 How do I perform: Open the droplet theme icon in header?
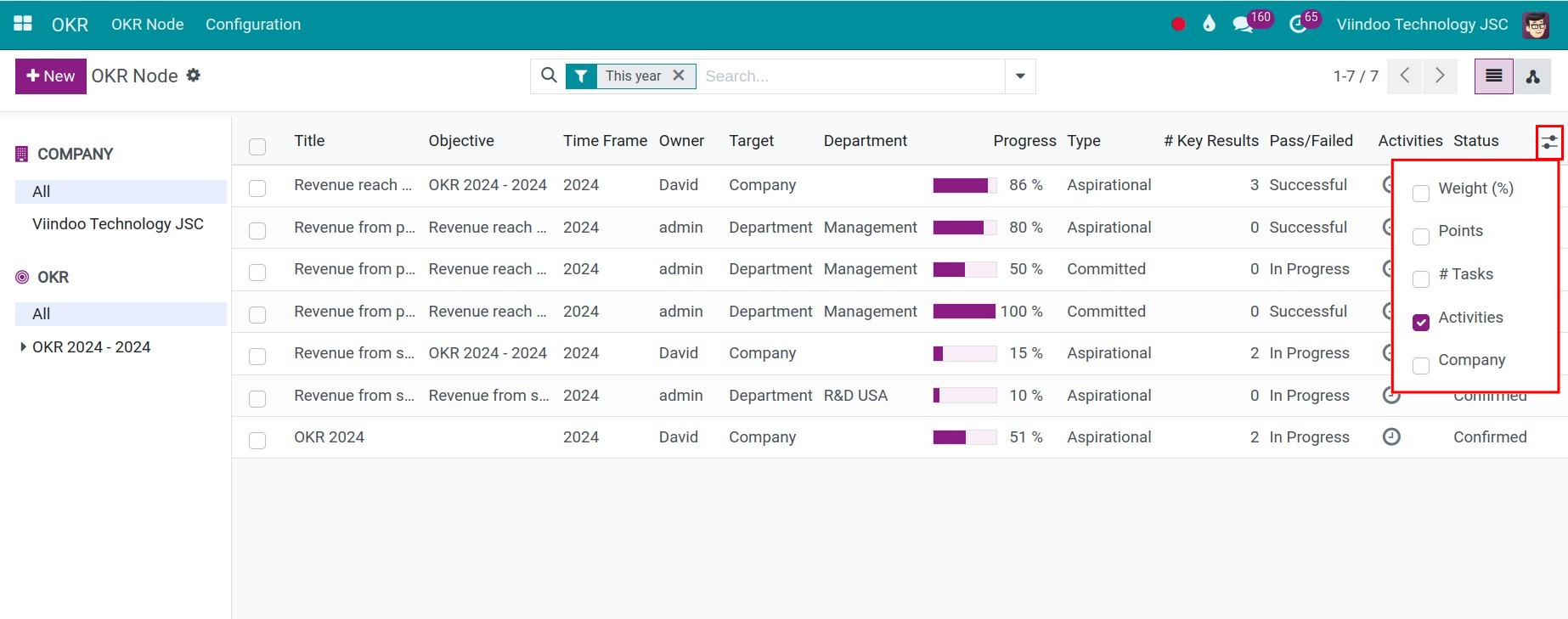coord(1209,24)
